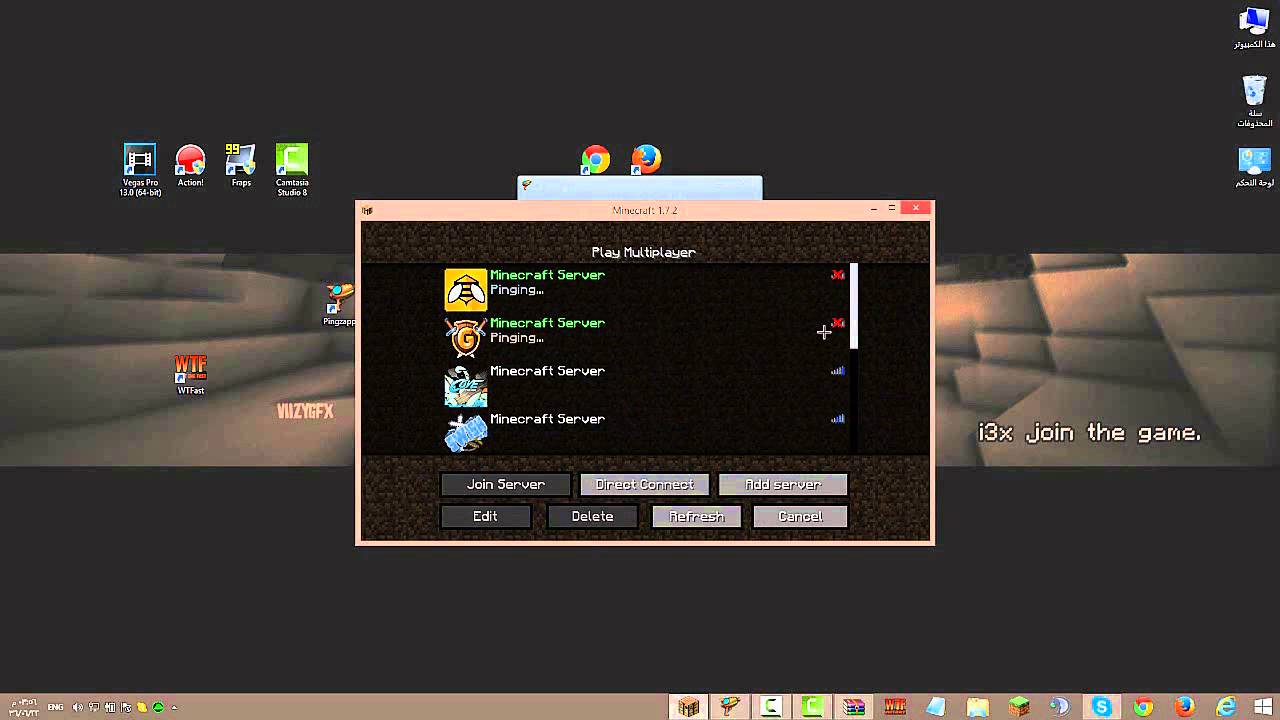Open Firefox desktop shortcut
The image size is (1280, 720).
(x=646, y=160)
